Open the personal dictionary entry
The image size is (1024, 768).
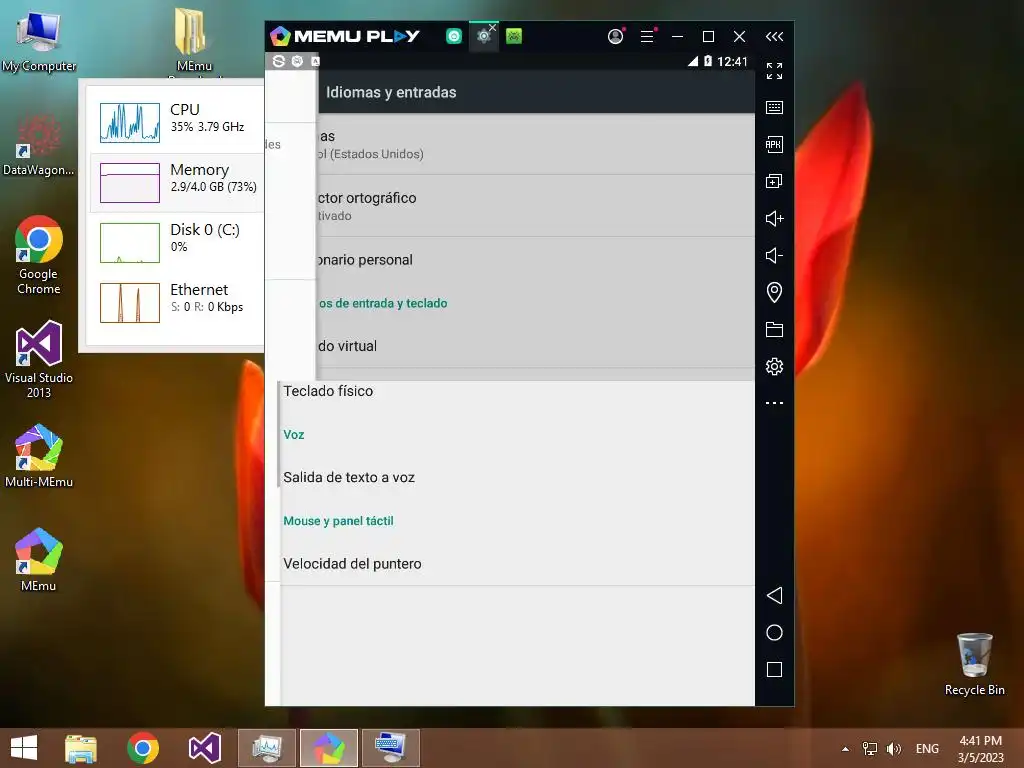coord(536,260)
